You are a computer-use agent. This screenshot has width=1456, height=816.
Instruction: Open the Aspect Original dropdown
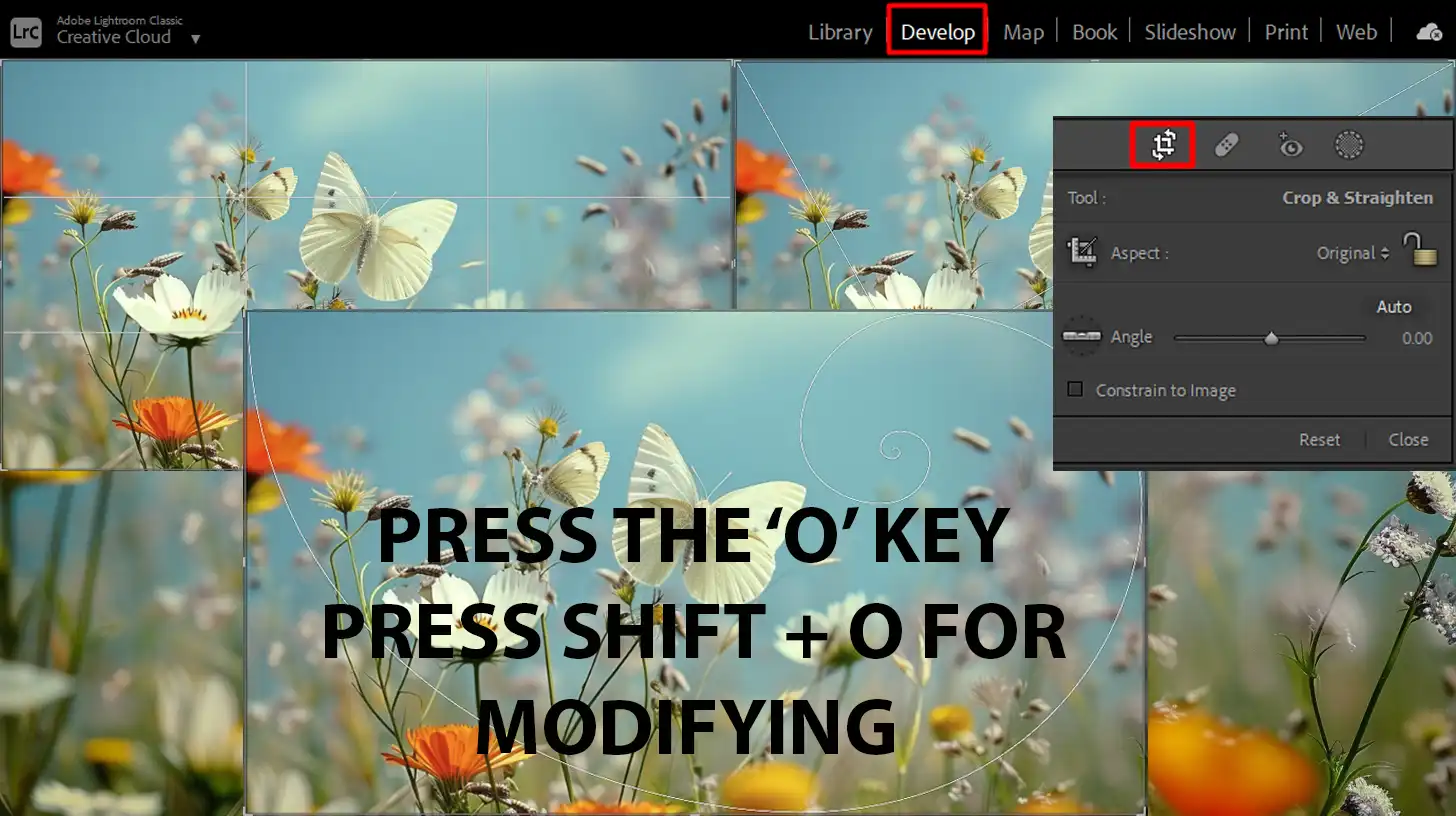pyautogui.click(x=1353, y=253)
